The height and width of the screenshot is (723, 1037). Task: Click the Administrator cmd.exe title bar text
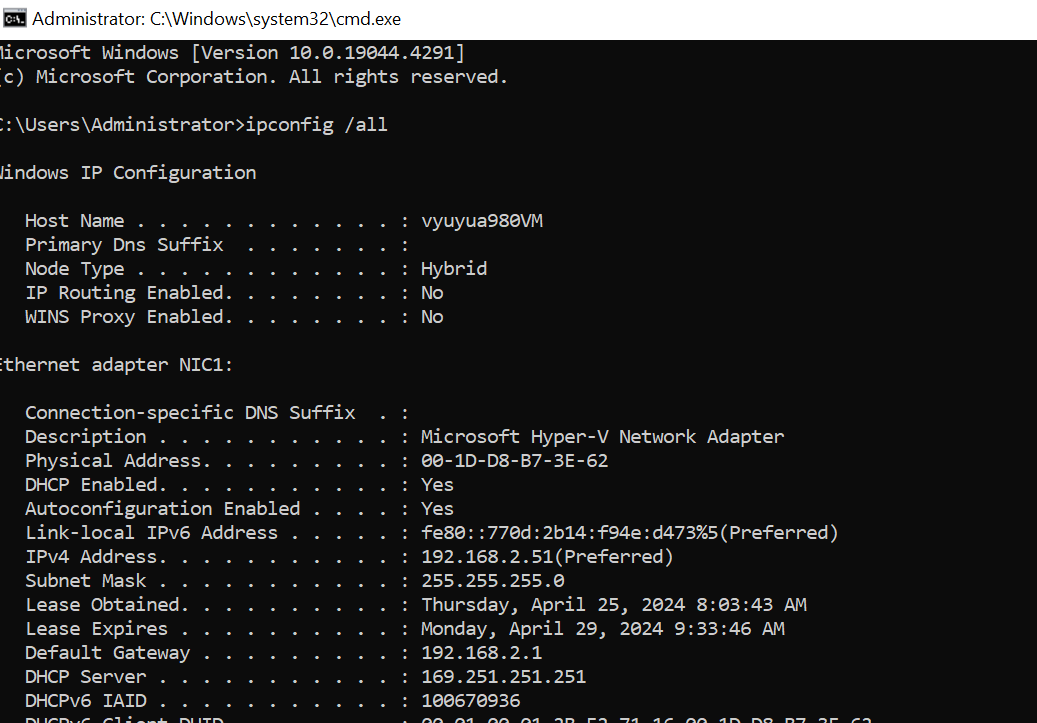point(216,19)
